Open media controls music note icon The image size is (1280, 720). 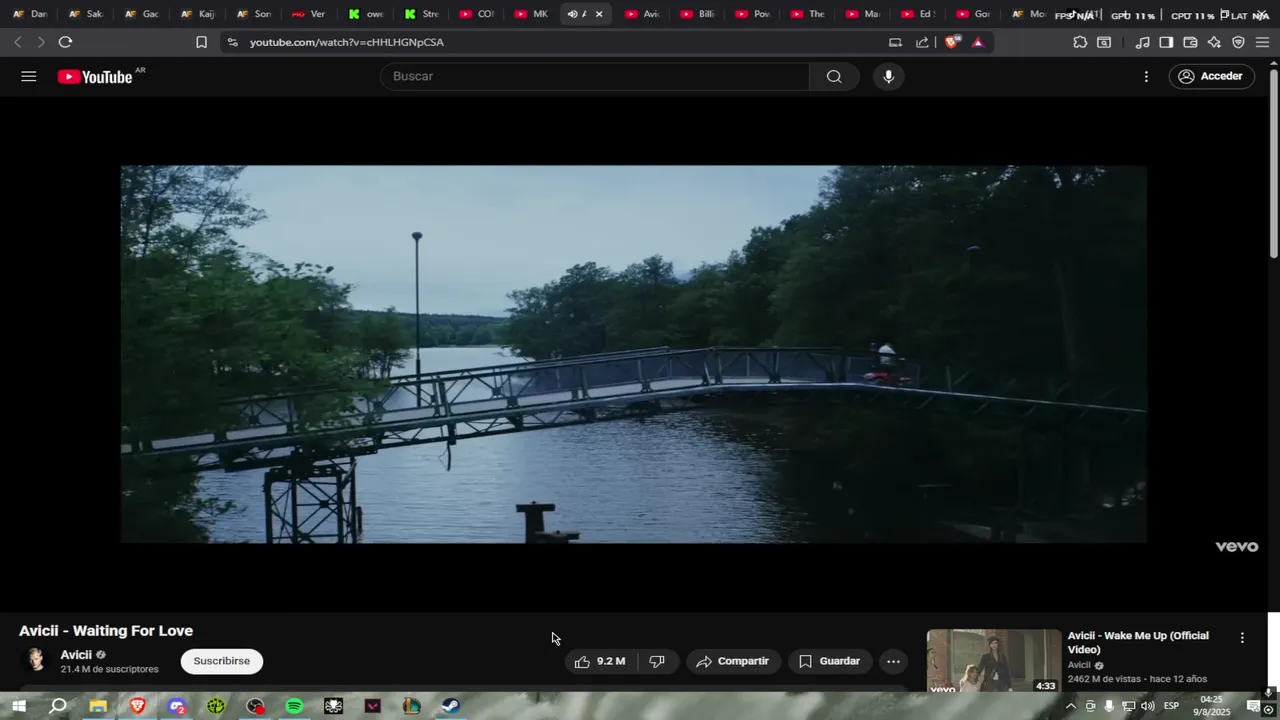(1142, 42)
